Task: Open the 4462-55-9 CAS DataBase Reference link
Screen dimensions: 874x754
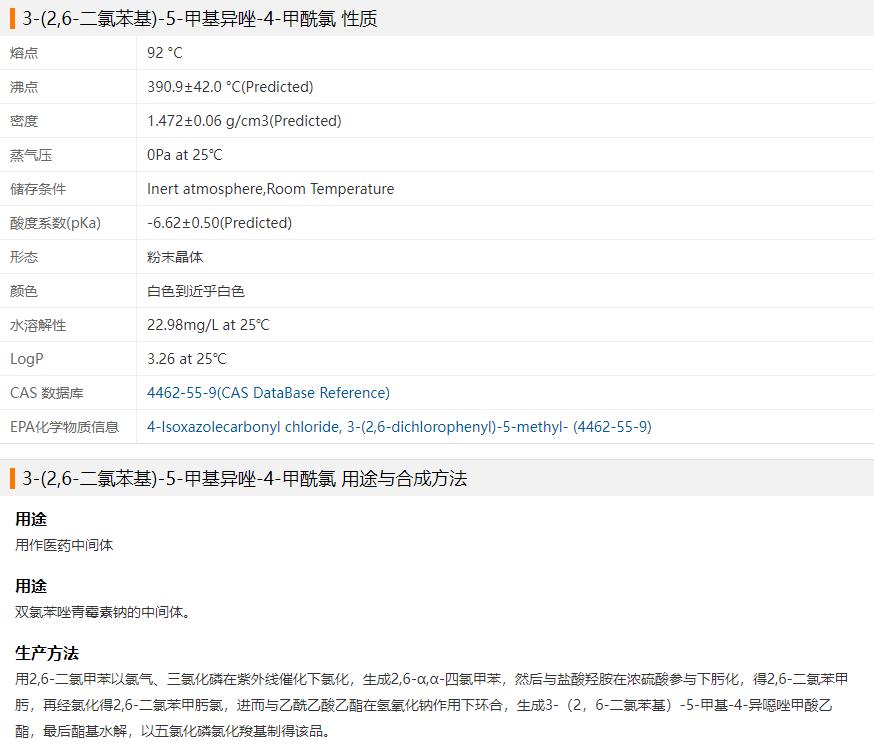Action: [268, 393]
